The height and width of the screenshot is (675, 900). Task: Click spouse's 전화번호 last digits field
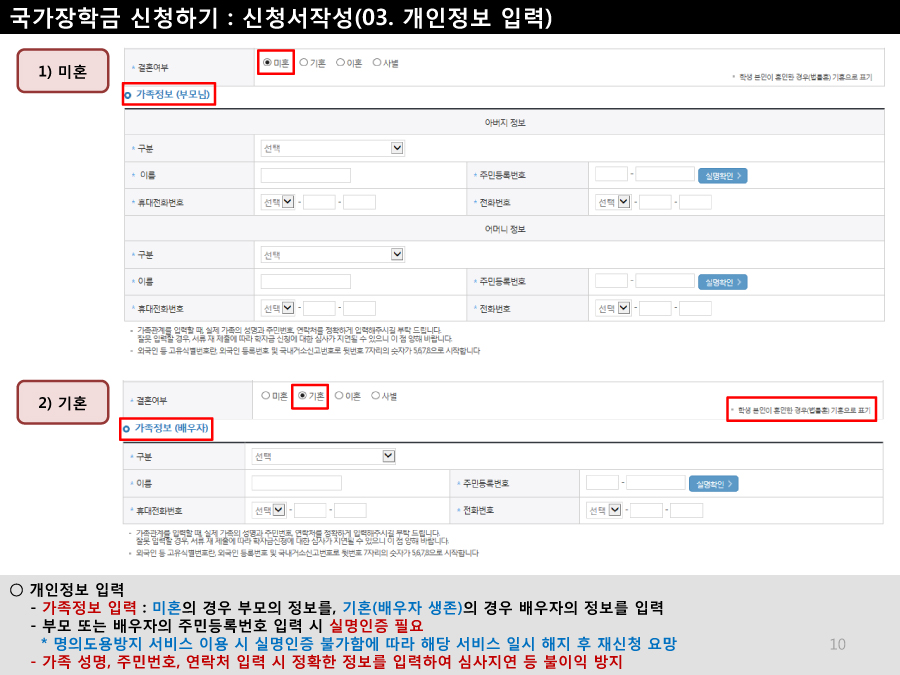[x=686, y=510]
